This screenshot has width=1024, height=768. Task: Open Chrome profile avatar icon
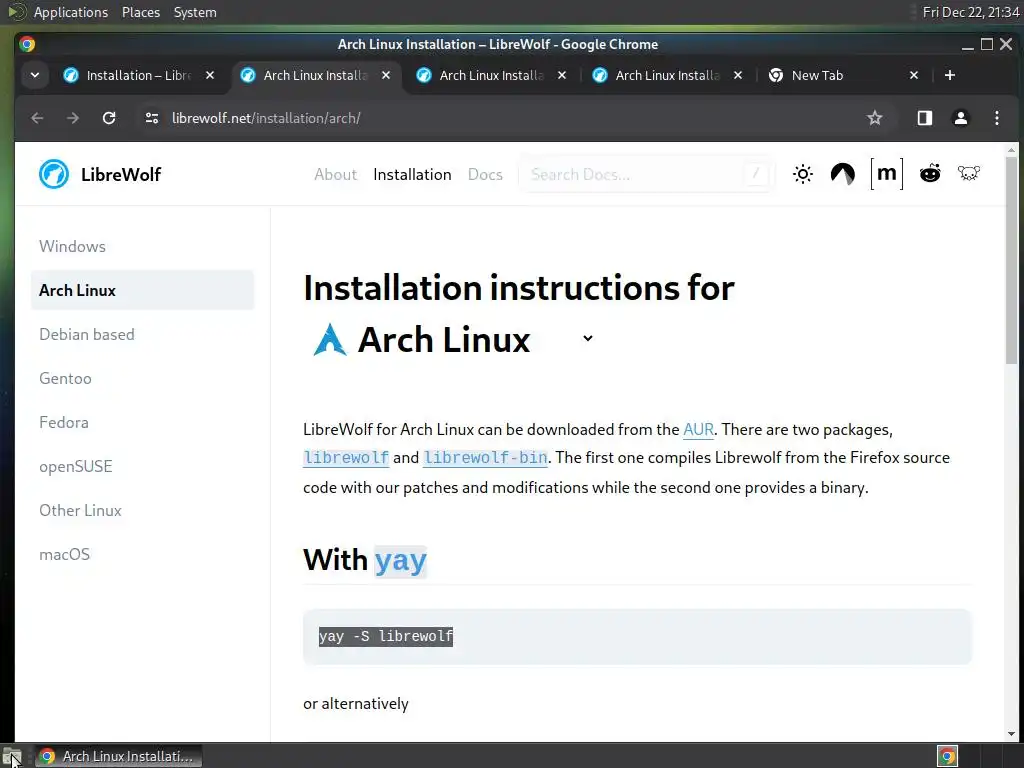[x=960, y=118]
